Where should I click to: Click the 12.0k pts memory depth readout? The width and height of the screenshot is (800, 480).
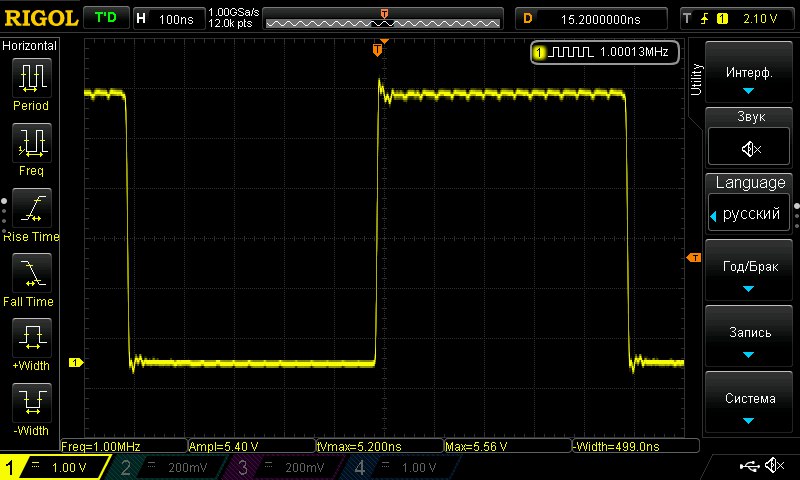pos(230,23)
